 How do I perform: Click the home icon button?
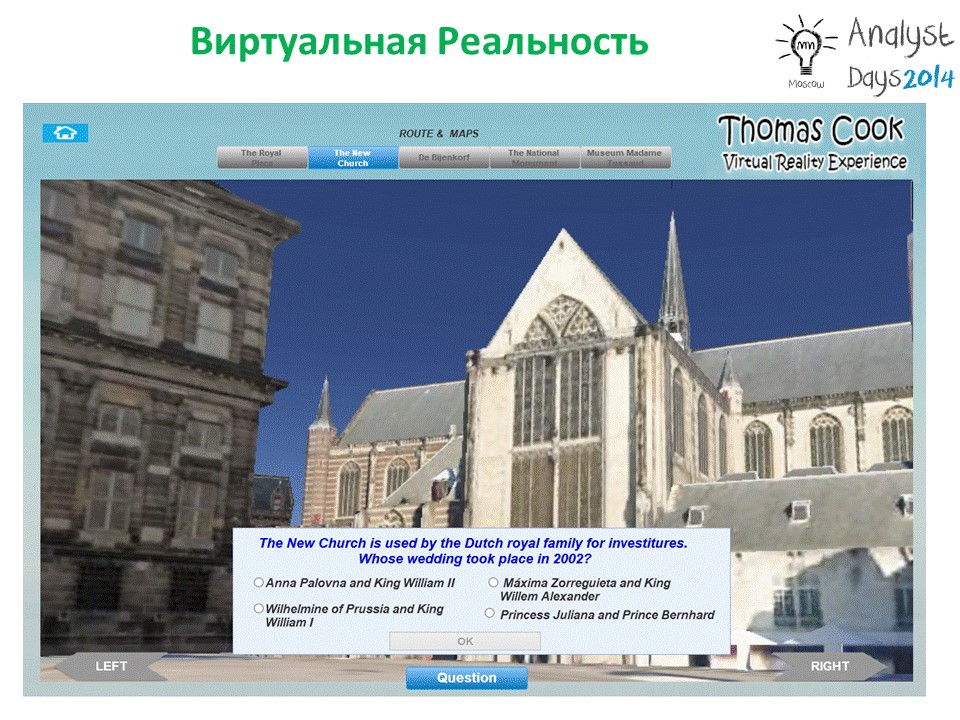tap(65, 133)
